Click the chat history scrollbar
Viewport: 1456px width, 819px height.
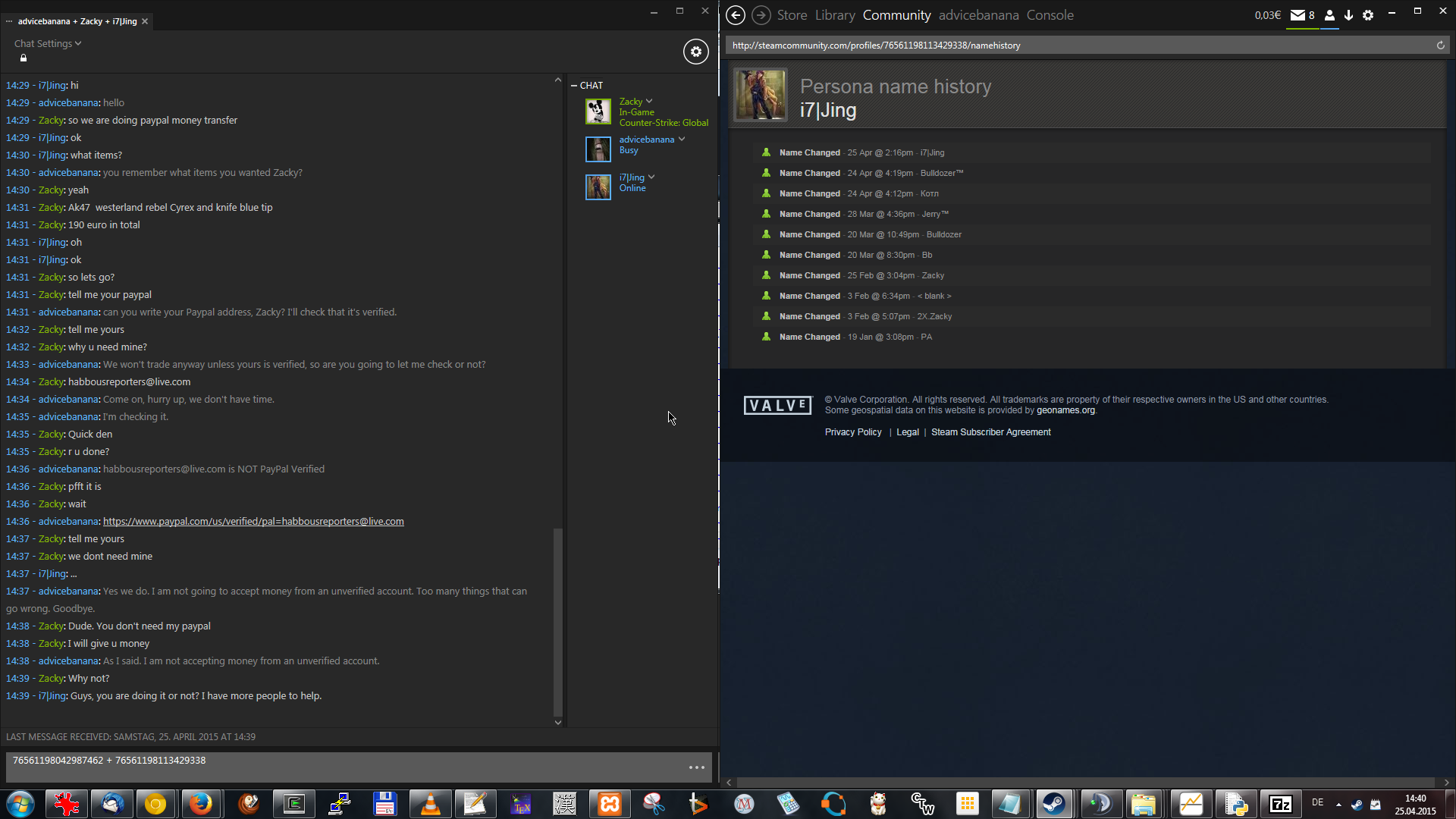click(558, 622)
